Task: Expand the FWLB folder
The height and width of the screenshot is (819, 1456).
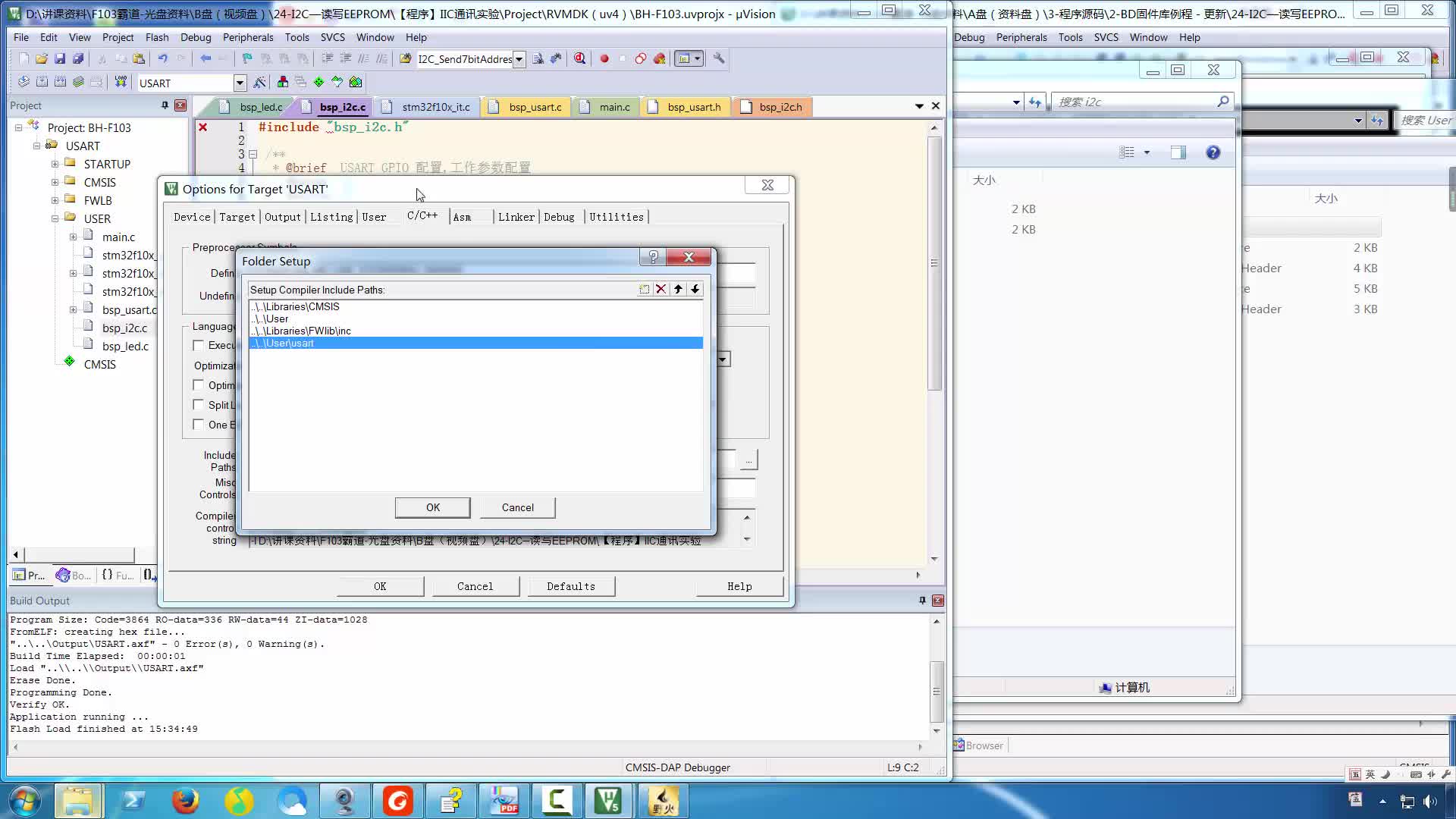Action: tap(55, 200)
